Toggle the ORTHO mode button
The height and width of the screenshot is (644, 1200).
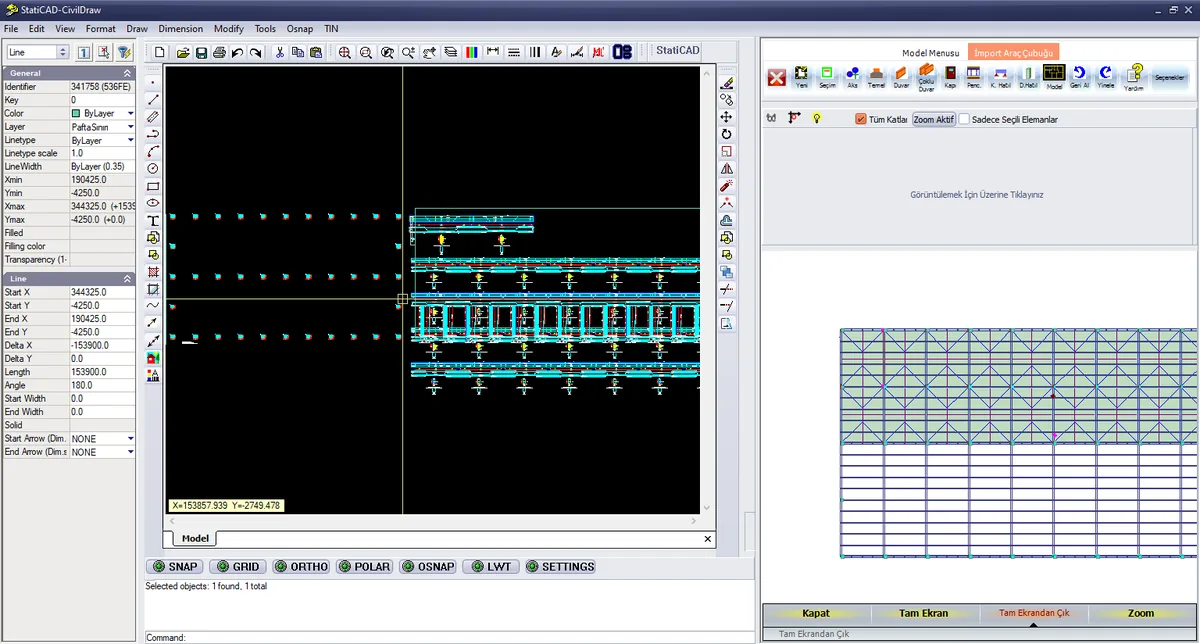coord(302,567)
